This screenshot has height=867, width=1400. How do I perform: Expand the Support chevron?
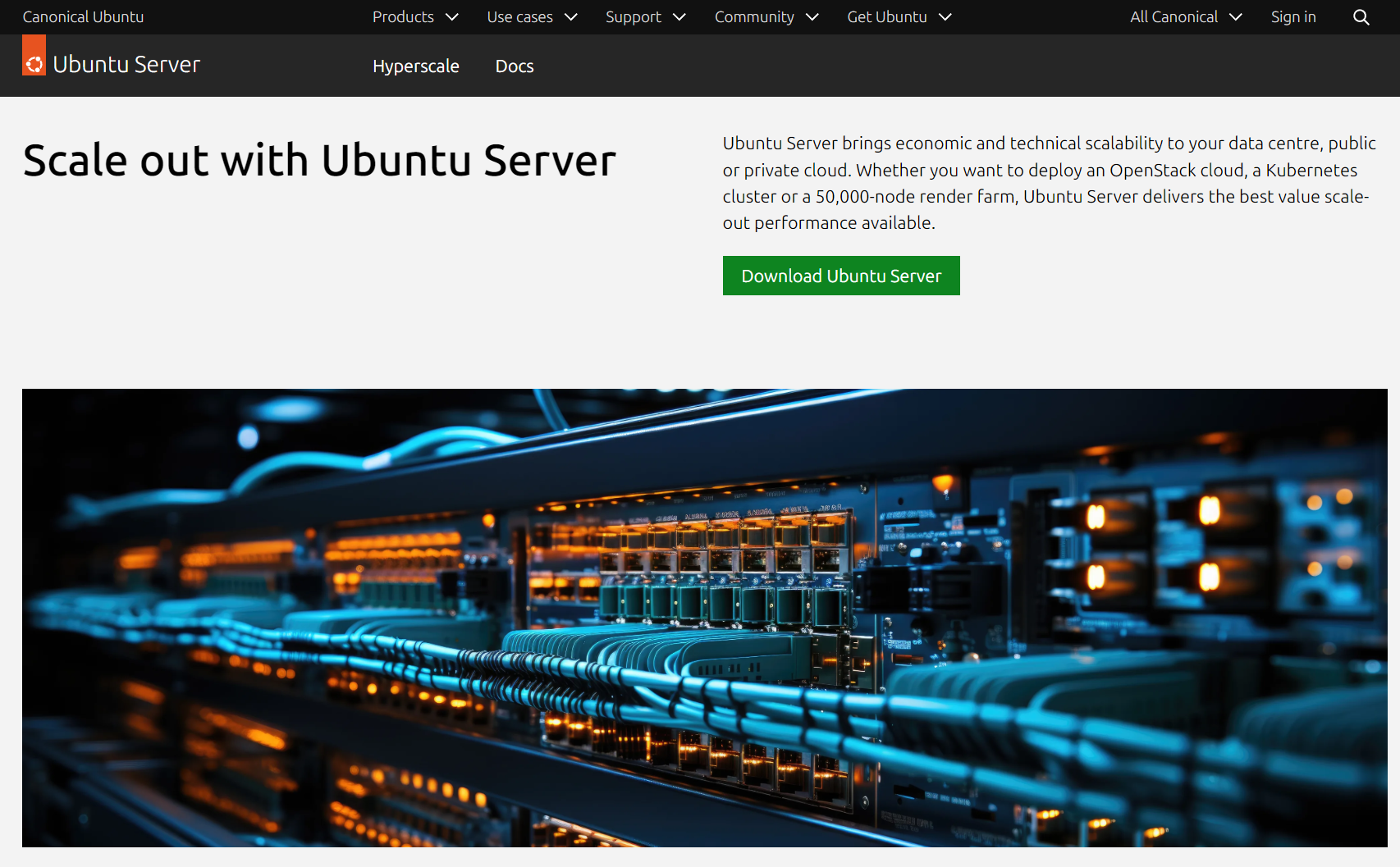coord(679,17)
